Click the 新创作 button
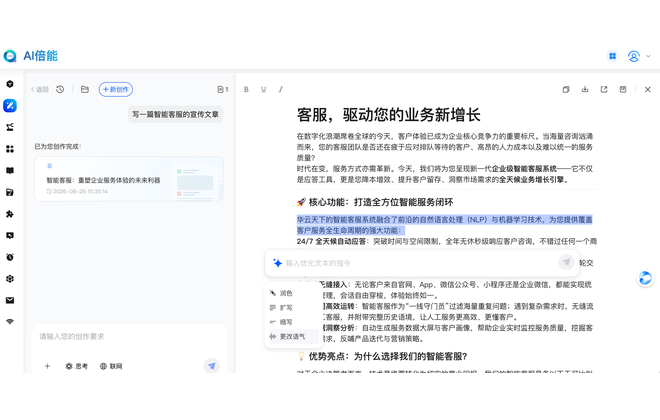660x420 pixels. pos(116,89)
